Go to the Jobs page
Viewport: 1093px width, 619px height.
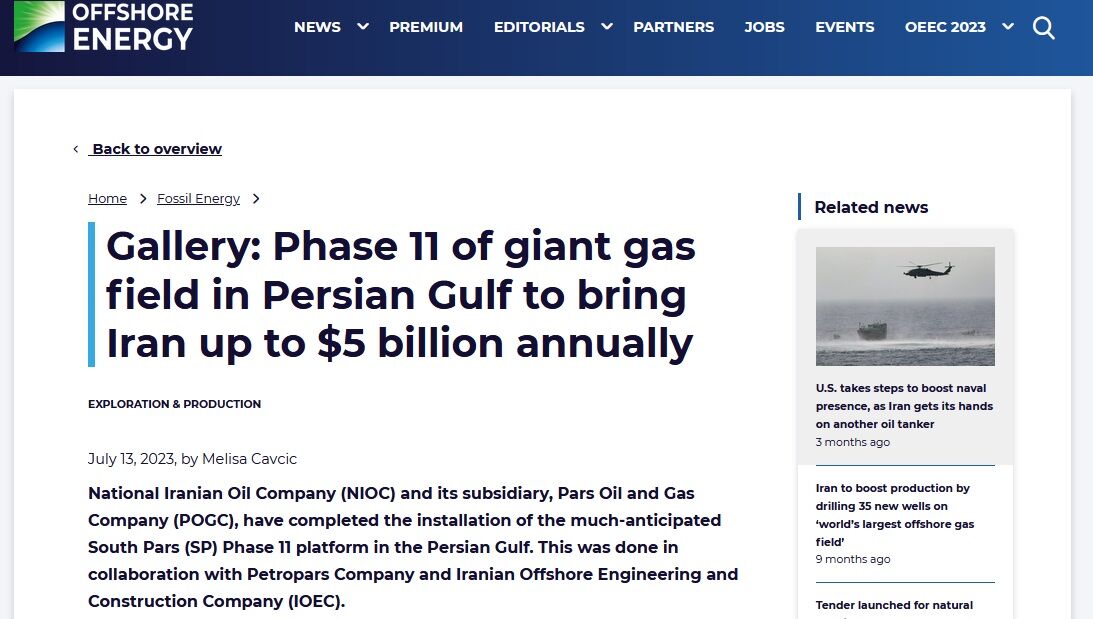tap(764, 27)
